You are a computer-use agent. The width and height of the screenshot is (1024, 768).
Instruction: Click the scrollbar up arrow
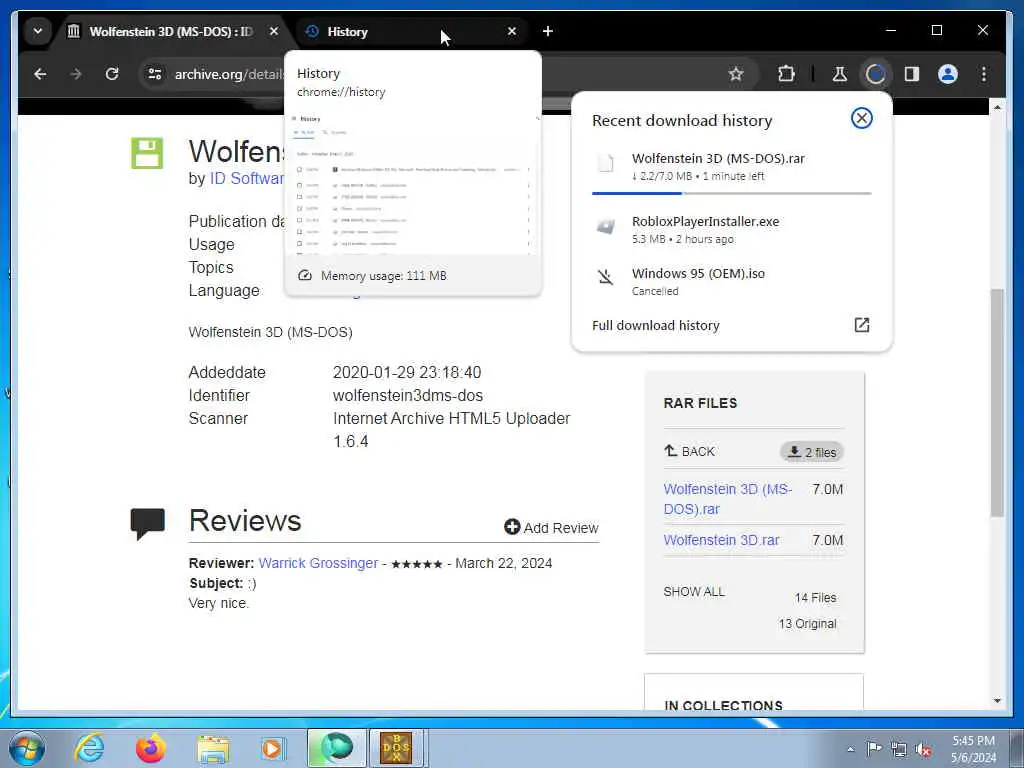click(997, 106)
